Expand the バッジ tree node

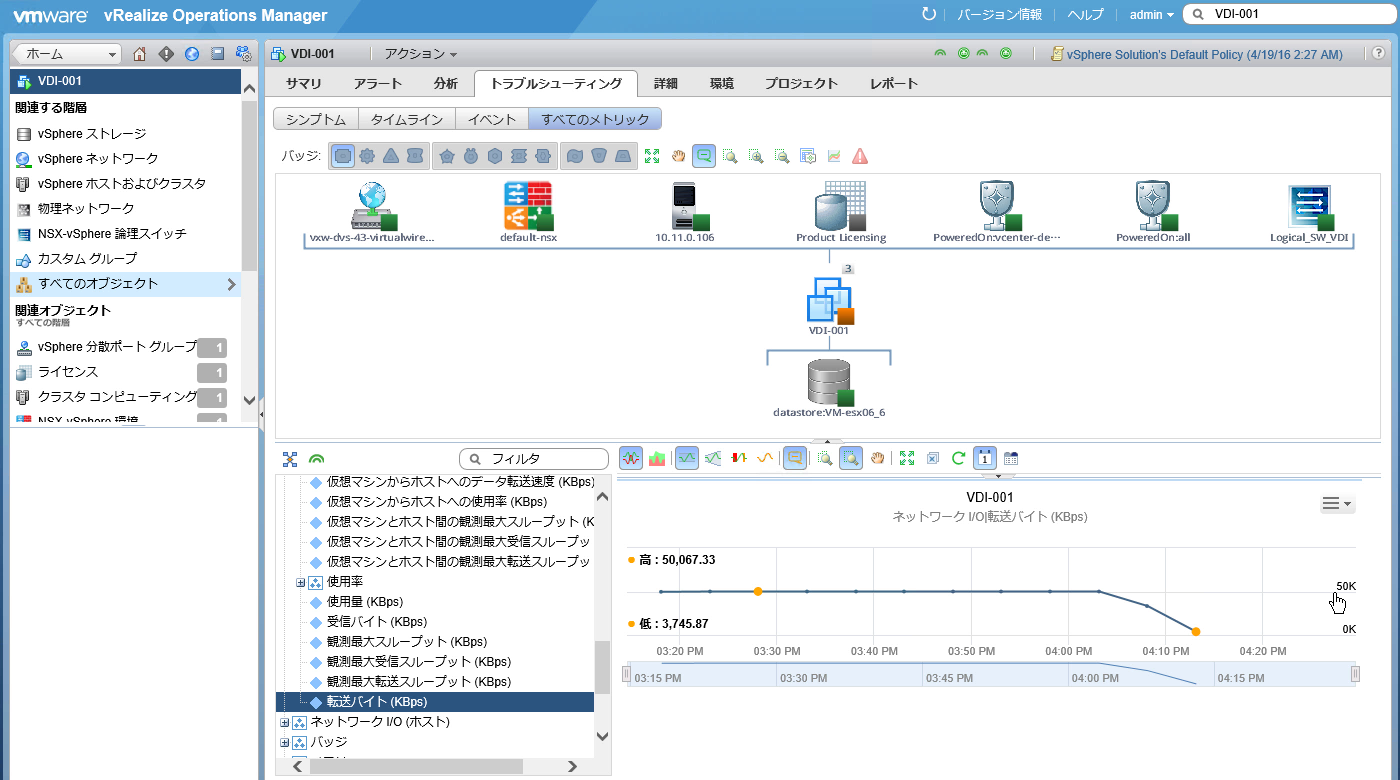[284, 742]
